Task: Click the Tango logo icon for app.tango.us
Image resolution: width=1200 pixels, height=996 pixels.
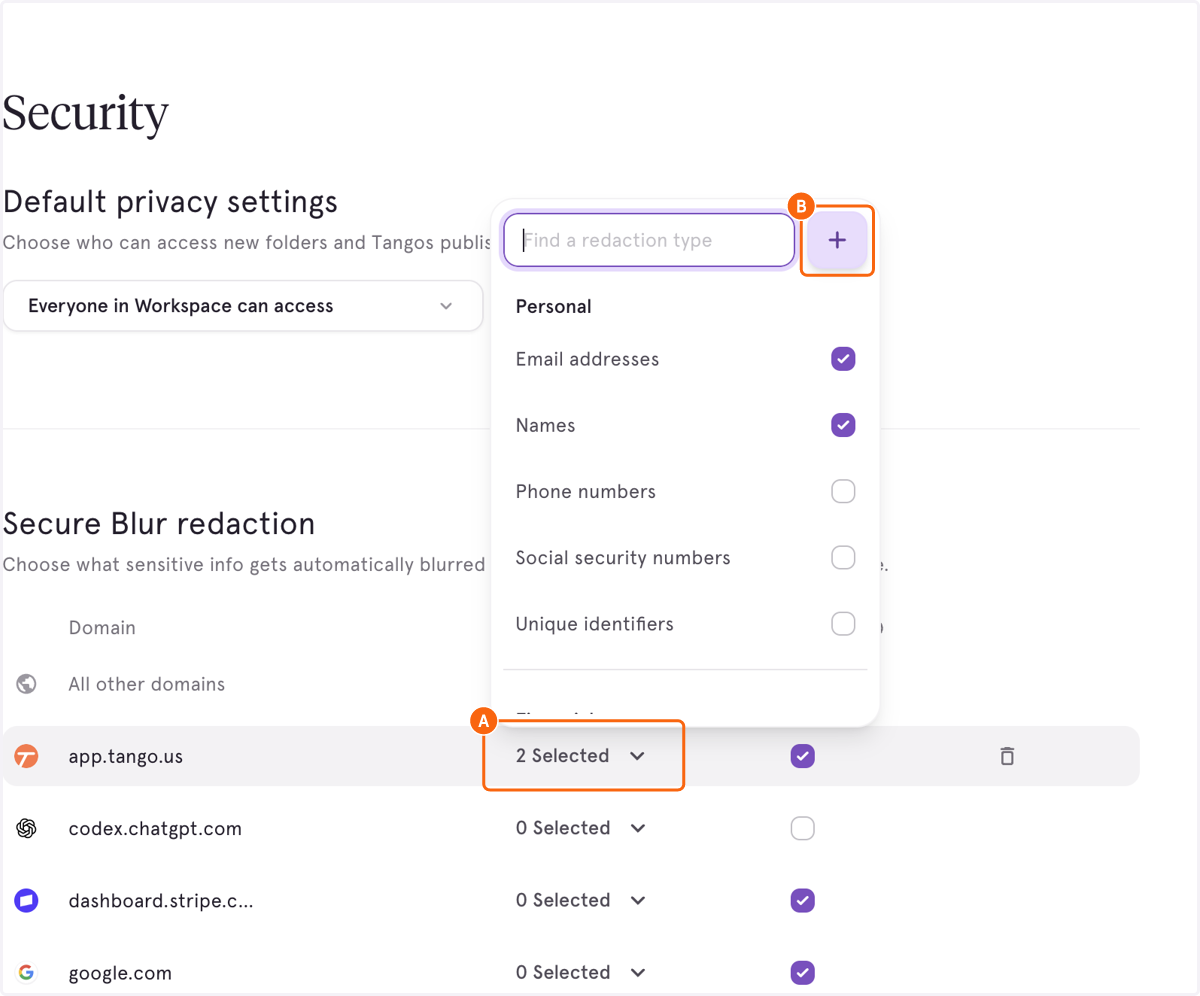Action: [x=26, y=757]
